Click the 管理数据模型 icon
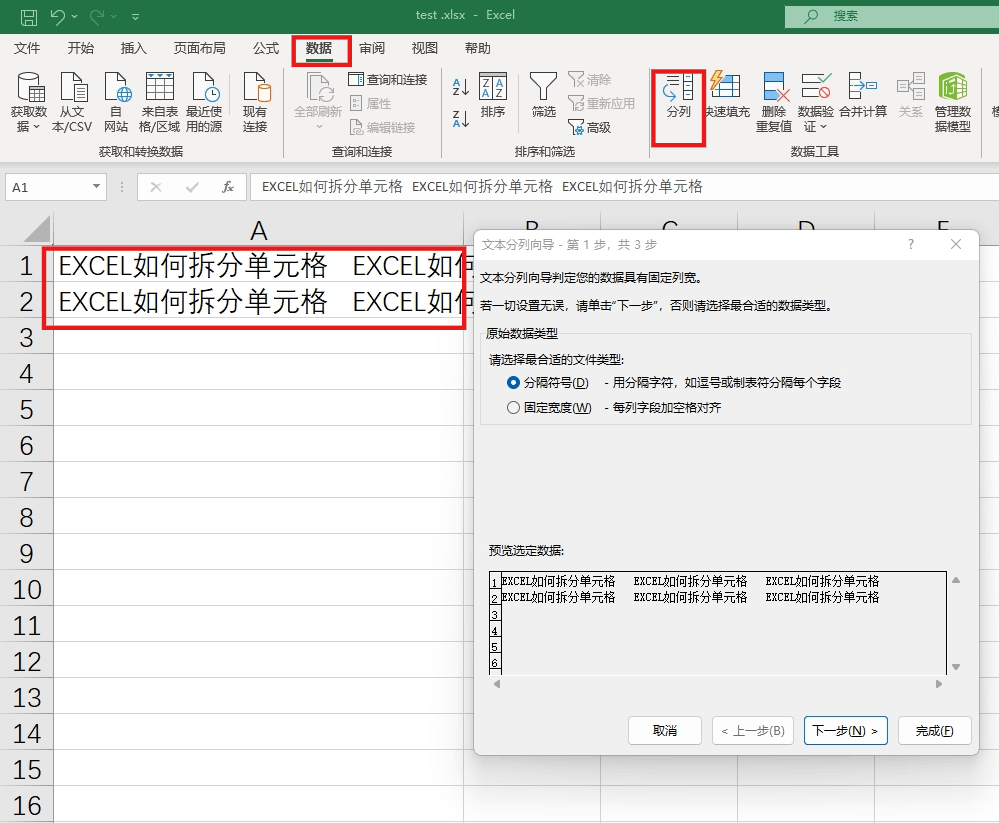This screenshot has height=823, width=999. [x=952, y=102]
